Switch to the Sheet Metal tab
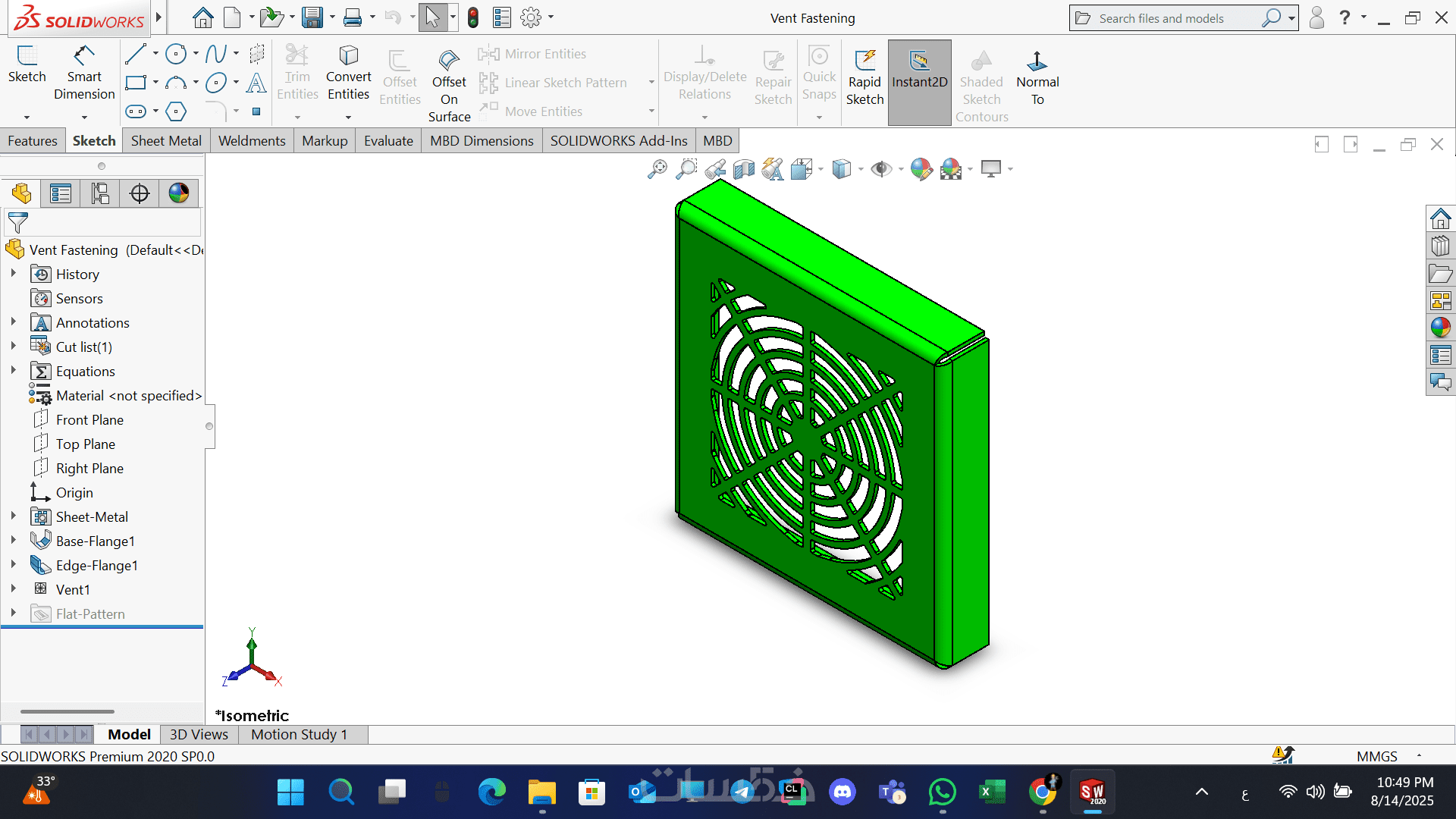This screenshot has height=819, width=1456. [166, 141]
